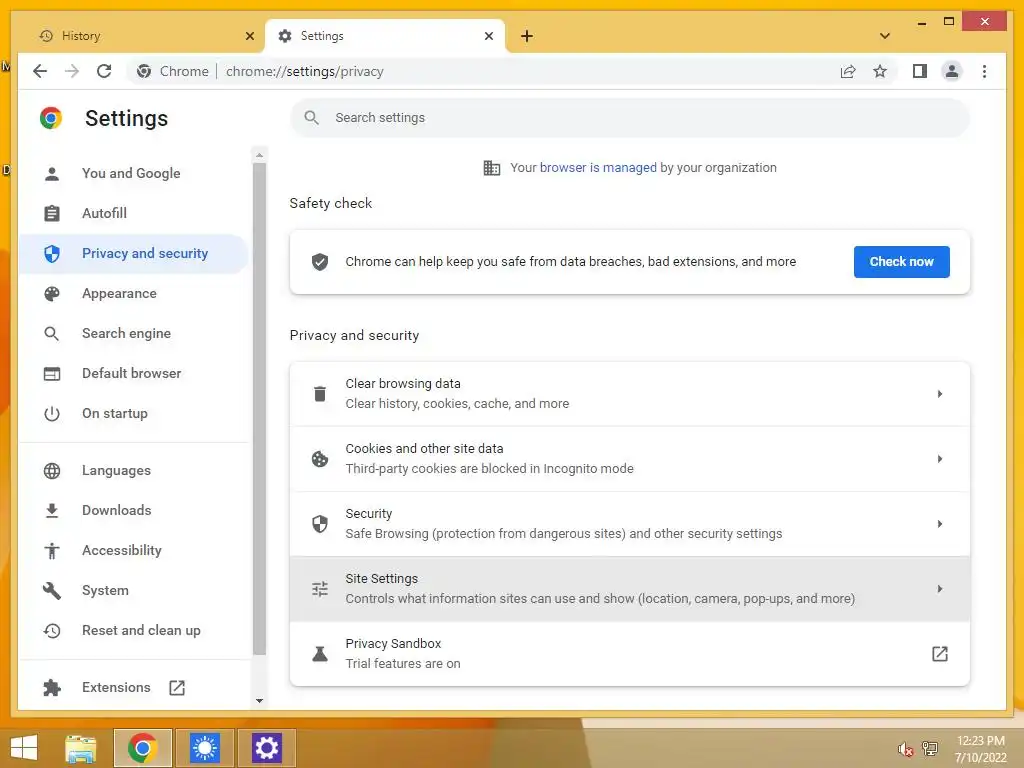The width and height of the screenshot is (1024, 768).
Task: Open Chrome three-dot menu
Action: point(984,71)
